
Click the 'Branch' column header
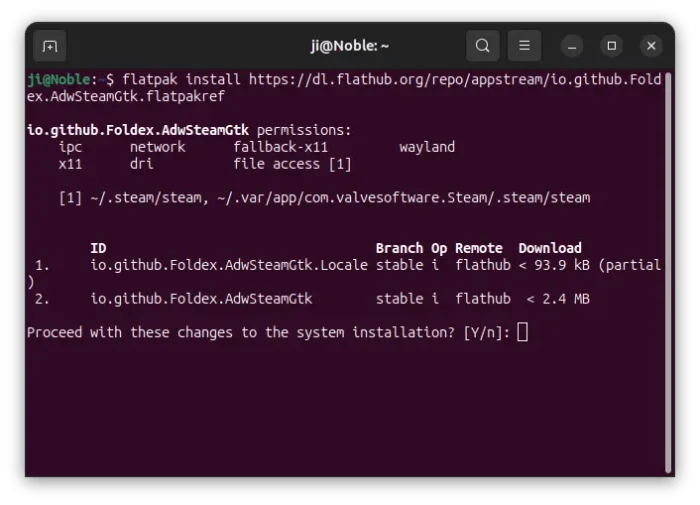tap(399, 248)
